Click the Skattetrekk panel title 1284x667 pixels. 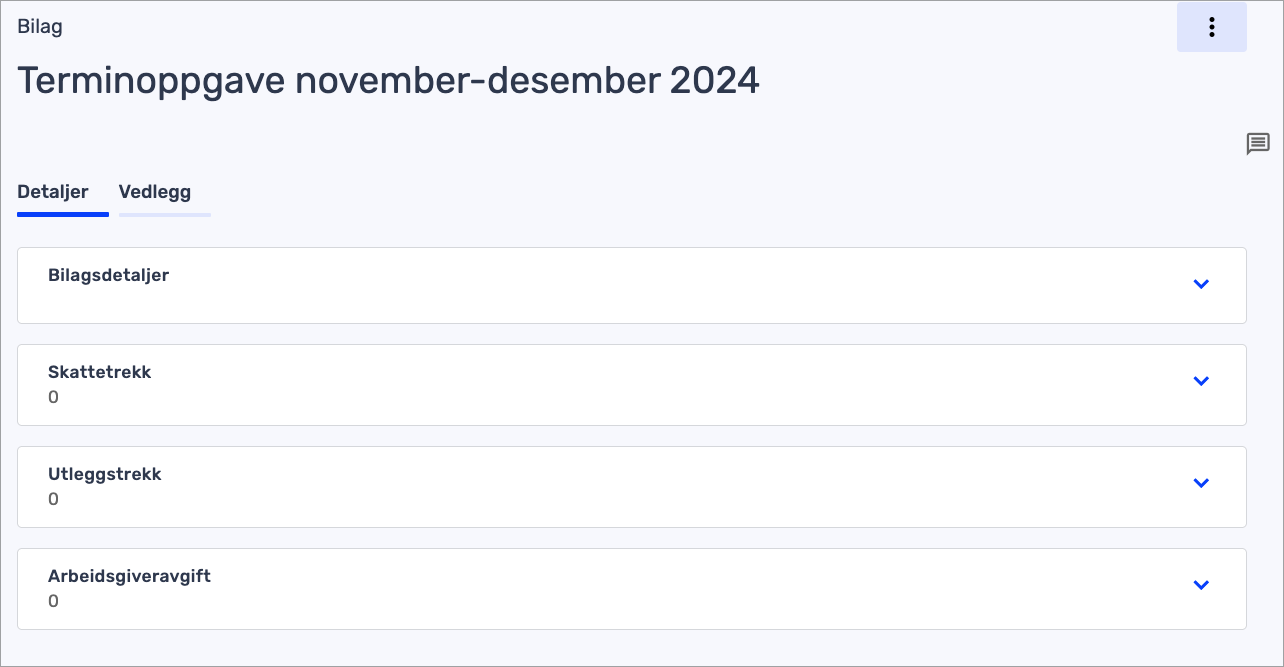tap(99, 372)
